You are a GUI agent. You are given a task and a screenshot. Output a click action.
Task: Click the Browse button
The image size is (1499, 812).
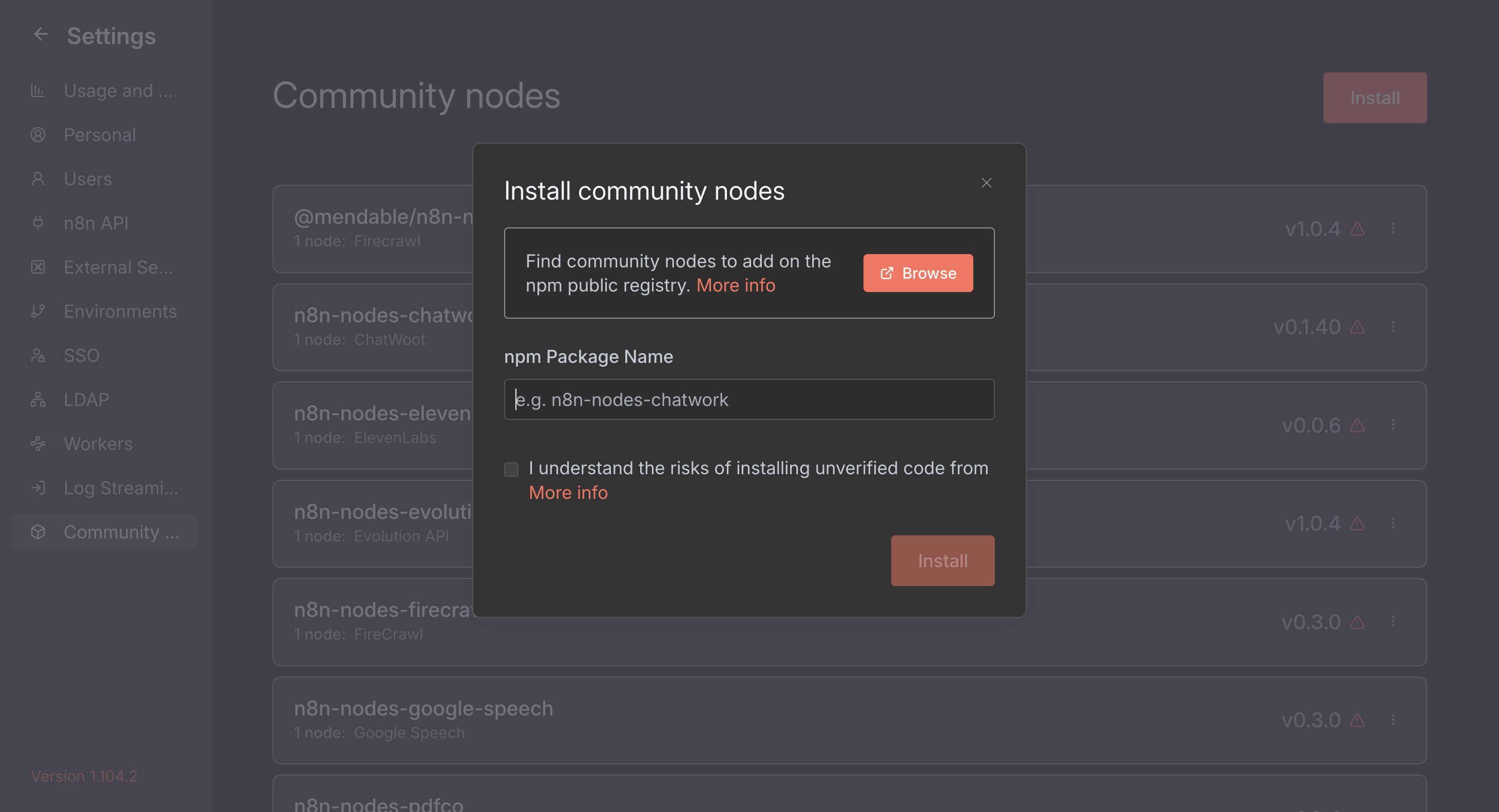[918, 274]
